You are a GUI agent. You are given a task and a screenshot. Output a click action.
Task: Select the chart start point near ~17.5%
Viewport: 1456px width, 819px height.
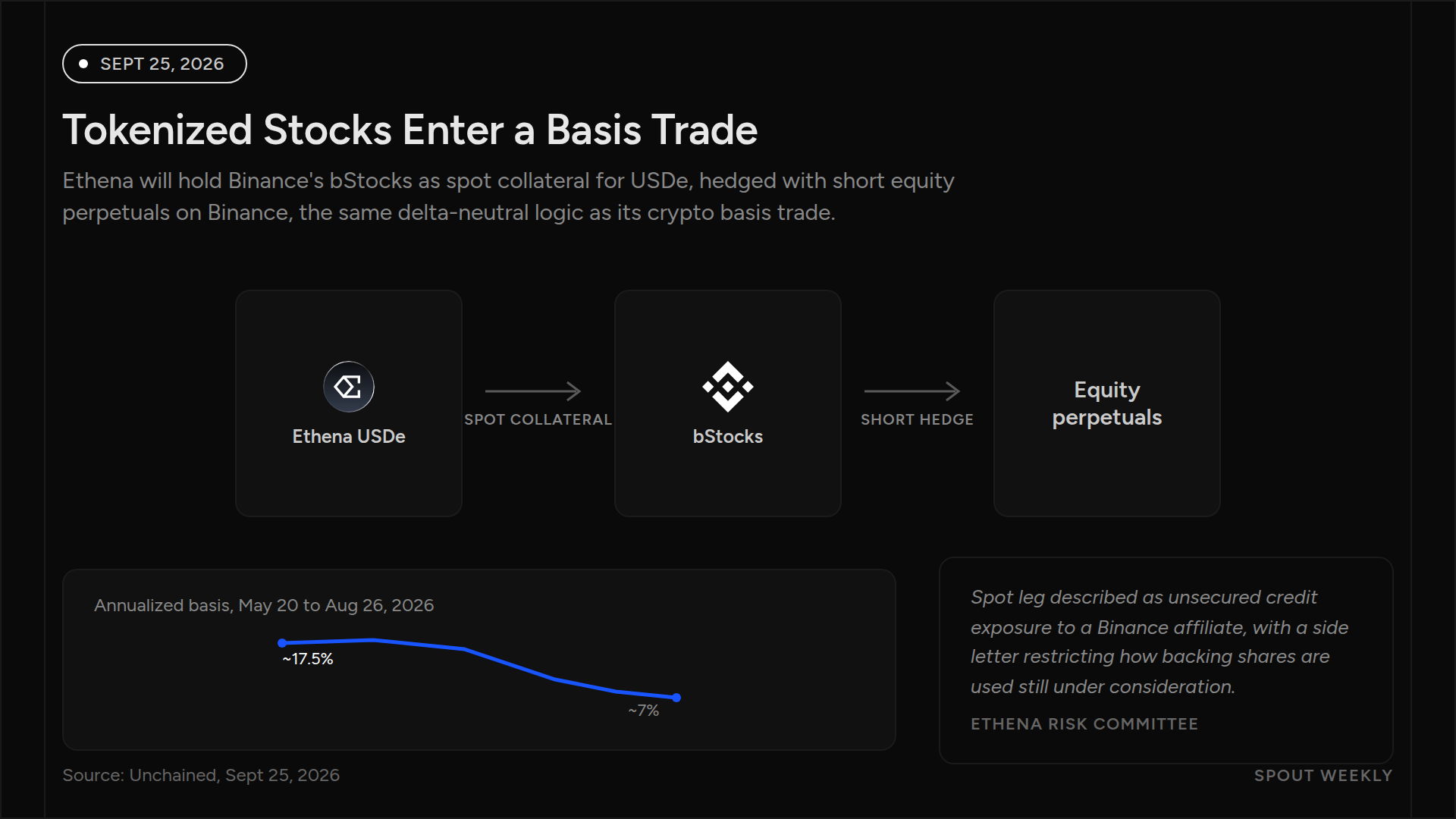[282, 643]
